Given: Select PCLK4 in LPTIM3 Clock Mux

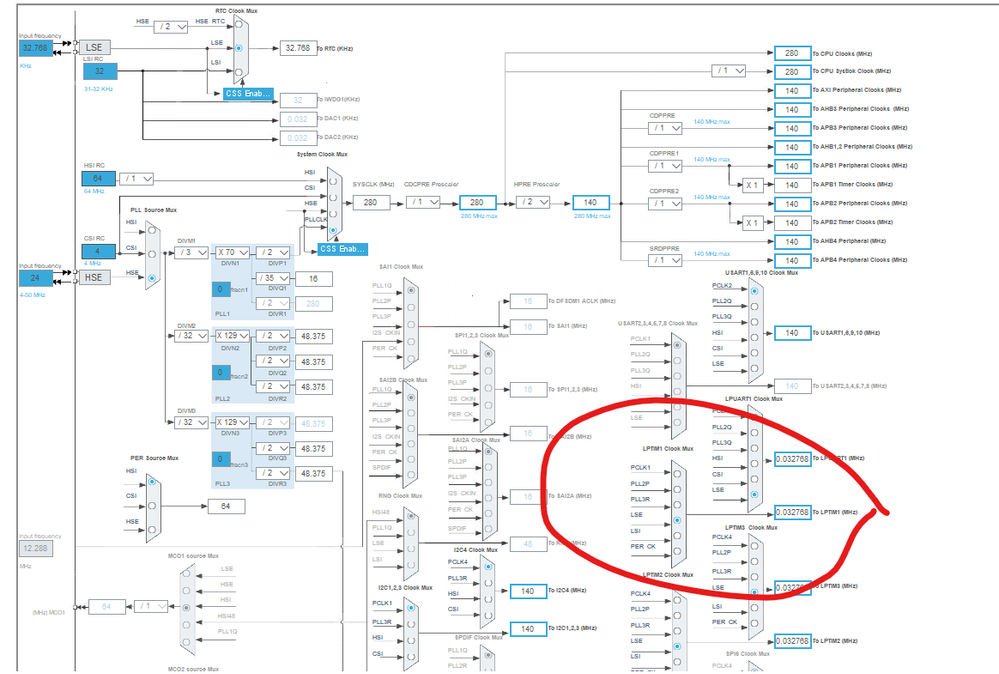Looking at the screenshot, I should (x=754, y=545).
